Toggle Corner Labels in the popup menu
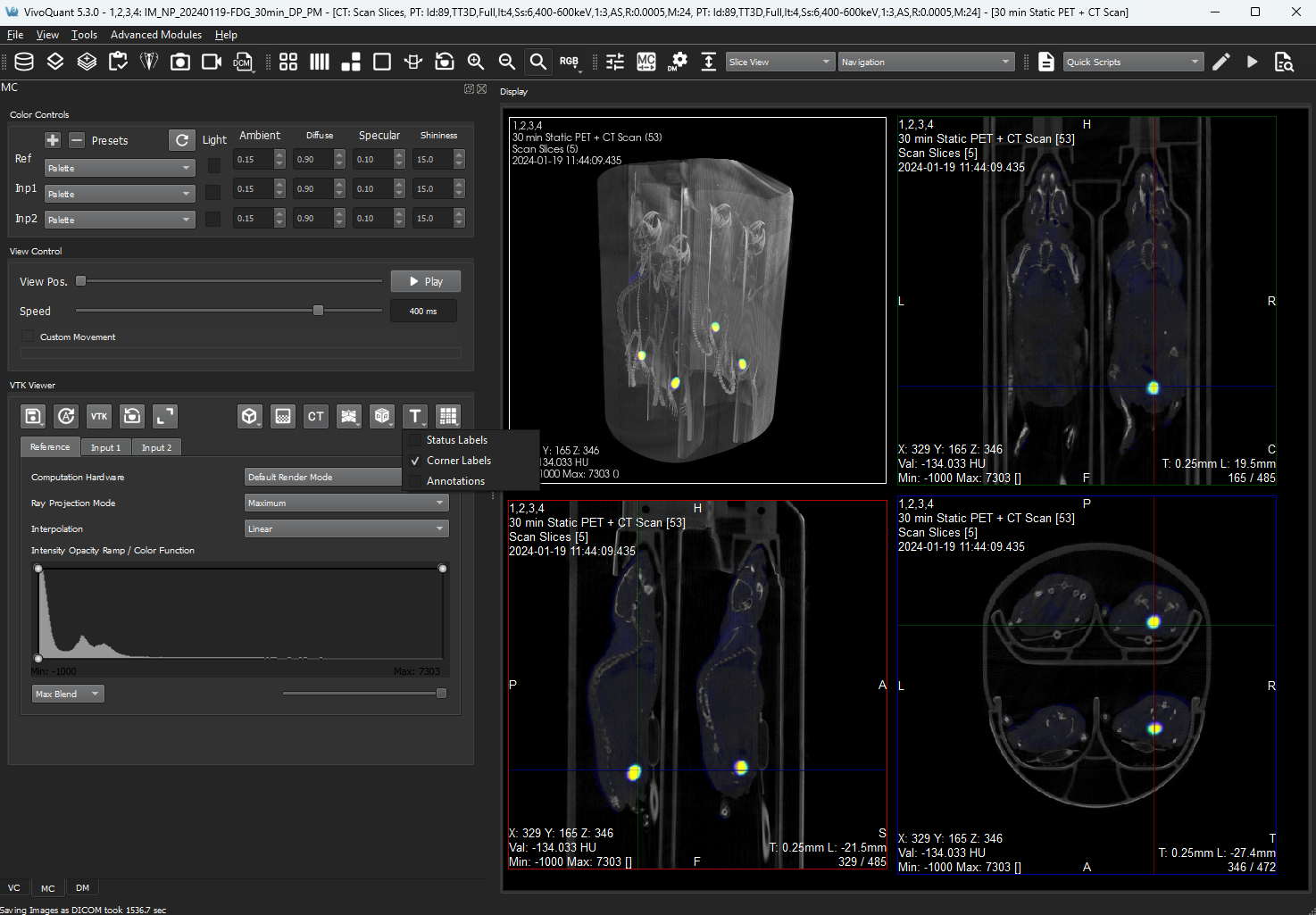Viewport: 1316px width, 915px height. click(x=458, y=461)
